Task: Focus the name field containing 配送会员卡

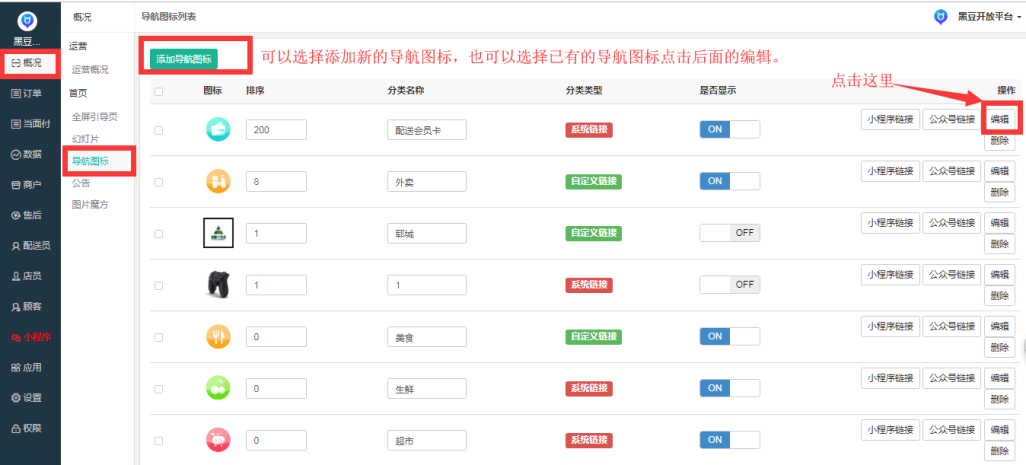Action: 427,129
